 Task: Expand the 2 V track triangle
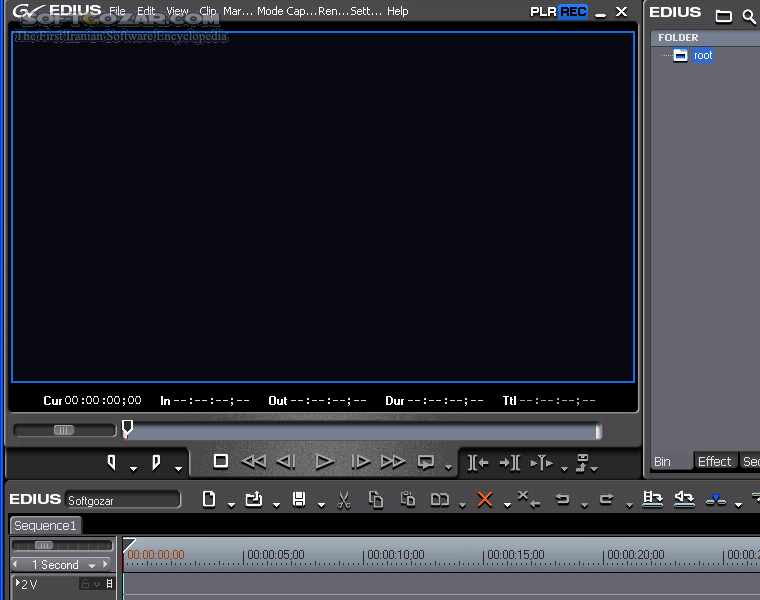[x=18, y=583]
